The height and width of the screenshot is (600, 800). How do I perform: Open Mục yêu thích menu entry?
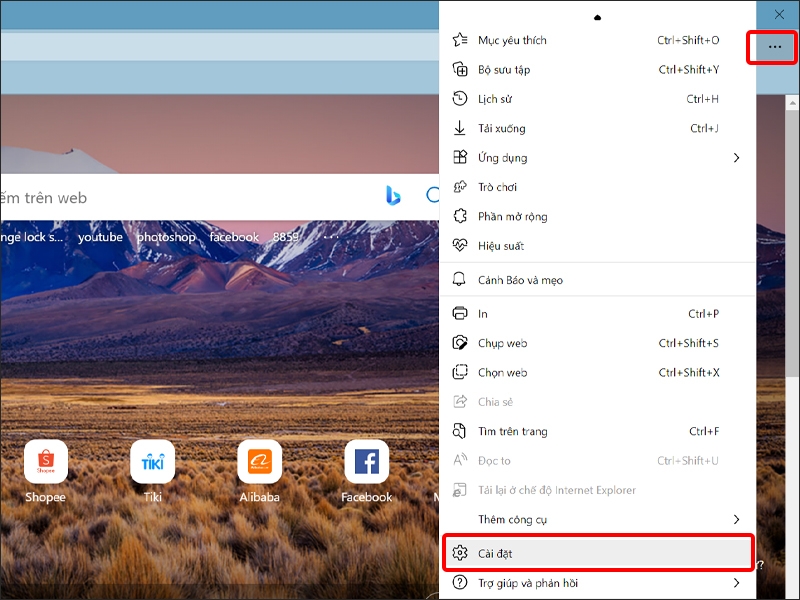(597, 40)
